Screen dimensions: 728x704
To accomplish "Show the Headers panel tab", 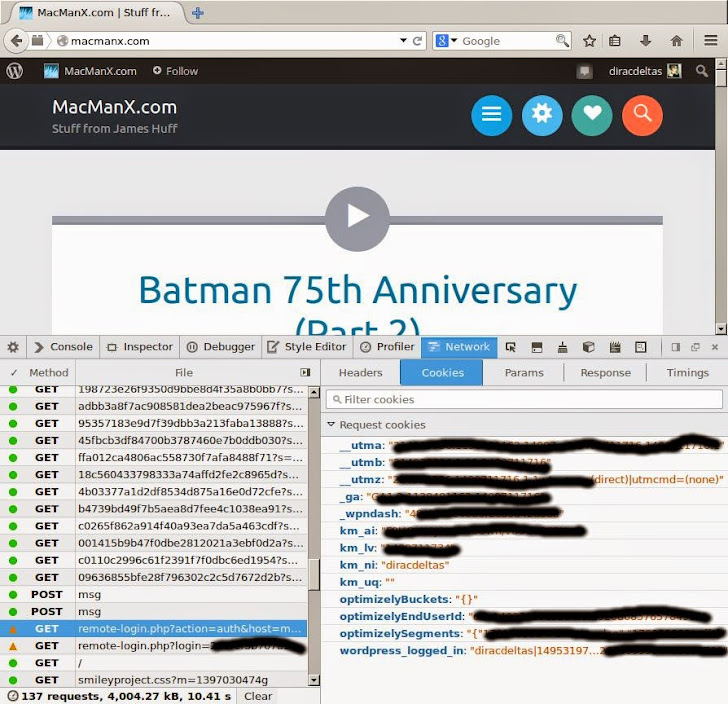I will click(360, 372).
